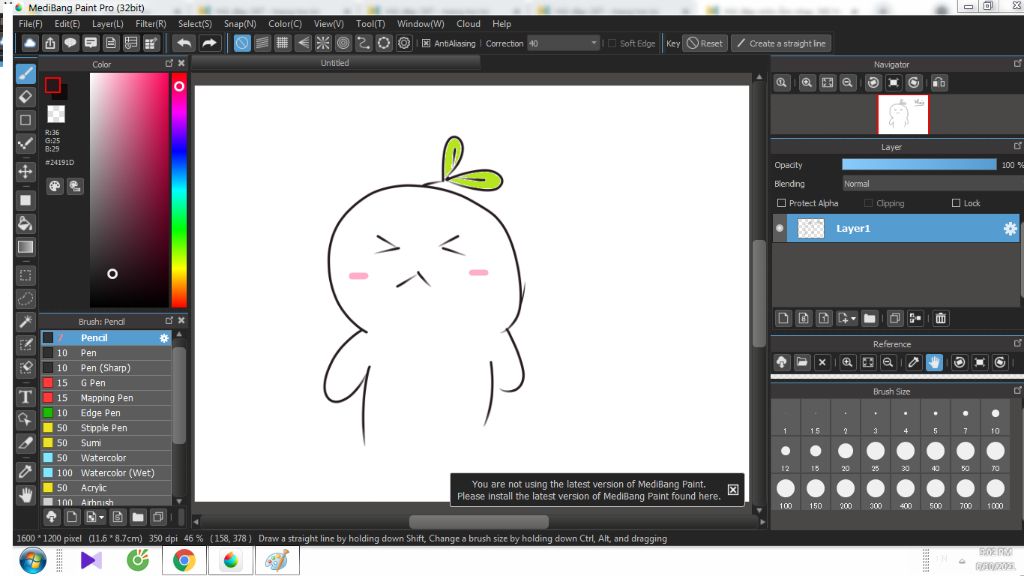This screenshot has height=576, width=1024.
Task: Select the Hand pan tool in left toolbar
Action: 26,494
